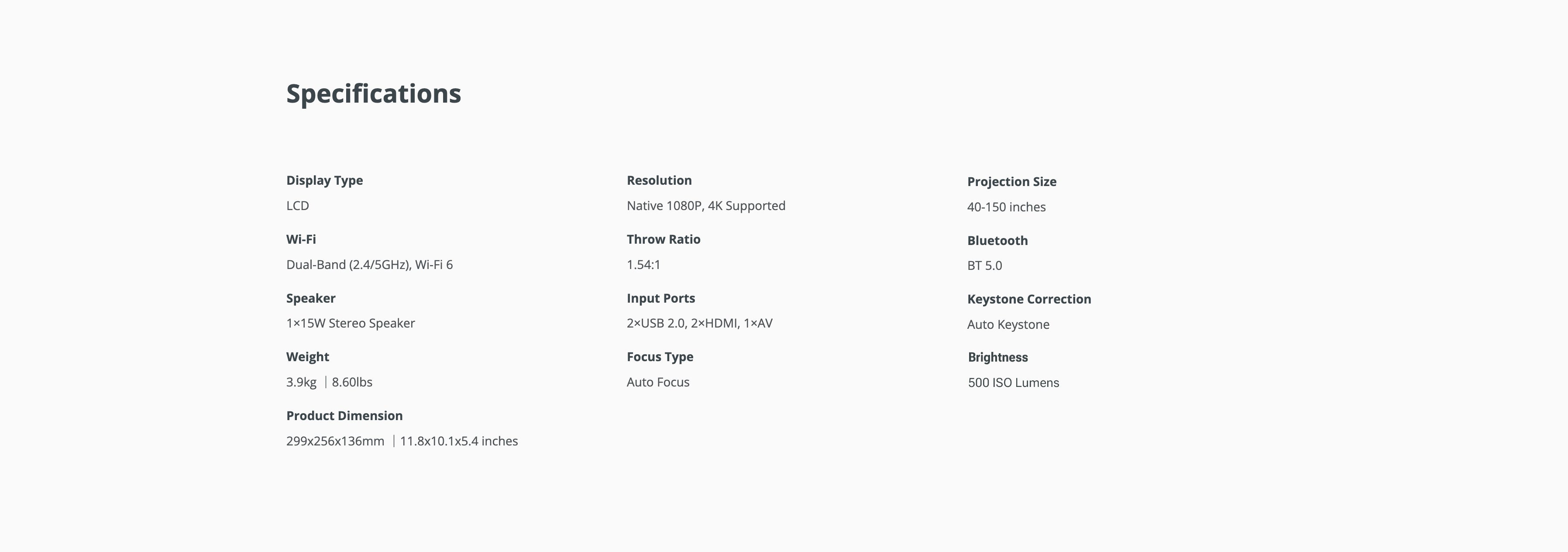Click the Display Type label

(324, 180)
